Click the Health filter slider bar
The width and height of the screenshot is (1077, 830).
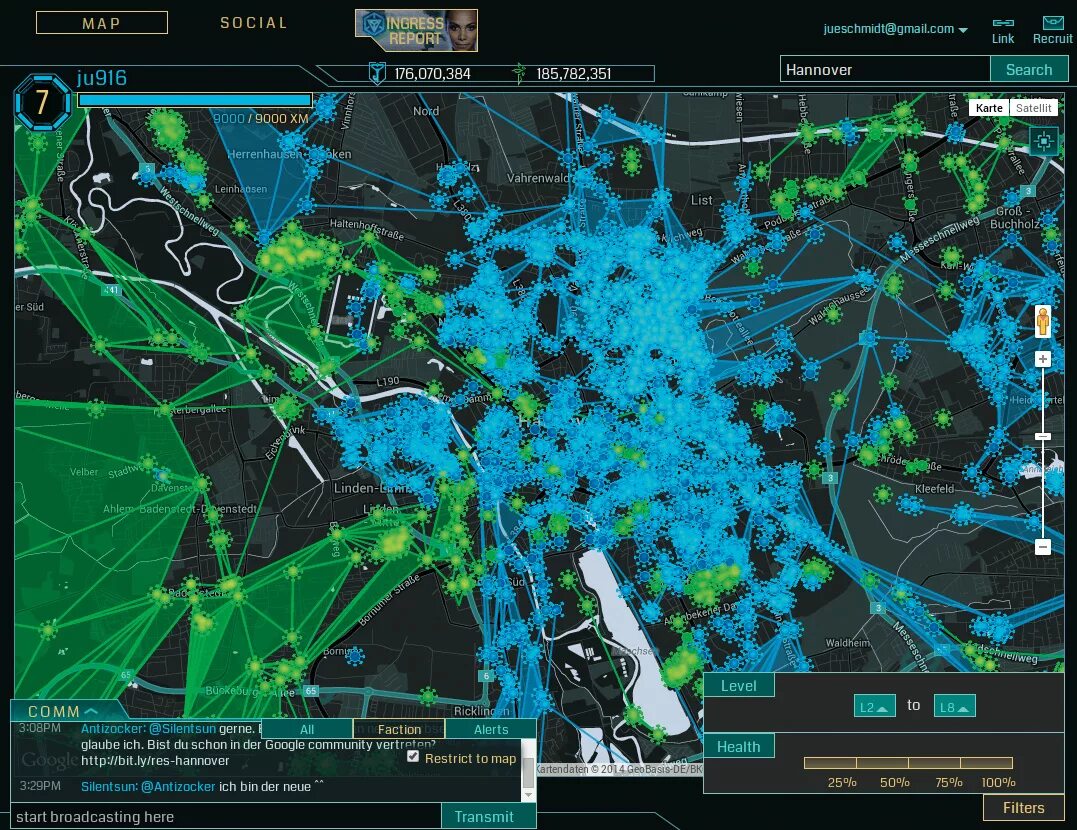tap(908, 763)
